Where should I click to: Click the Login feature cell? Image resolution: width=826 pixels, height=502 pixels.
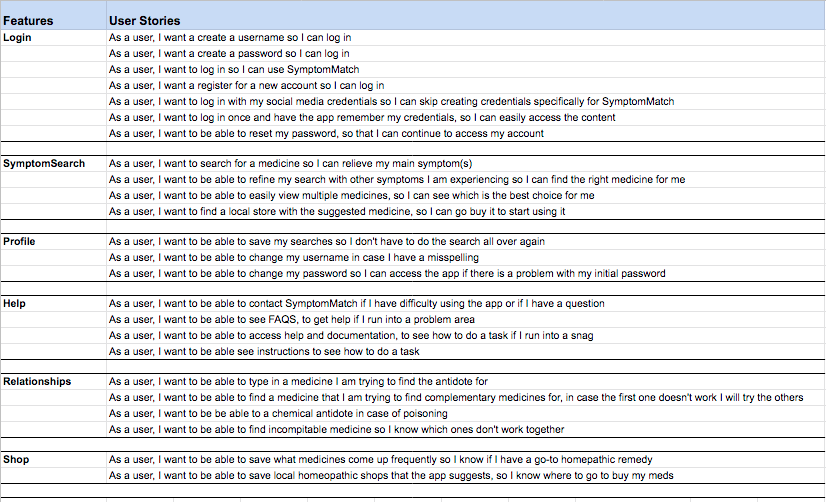pos(53,37)
